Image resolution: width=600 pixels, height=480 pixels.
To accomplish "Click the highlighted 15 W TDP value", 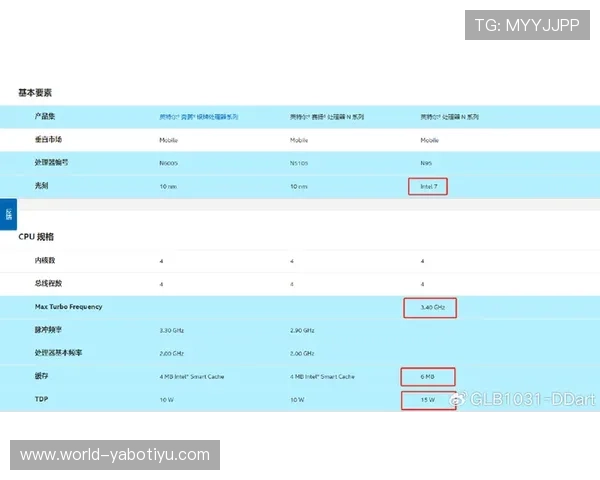I will (428, 401).
